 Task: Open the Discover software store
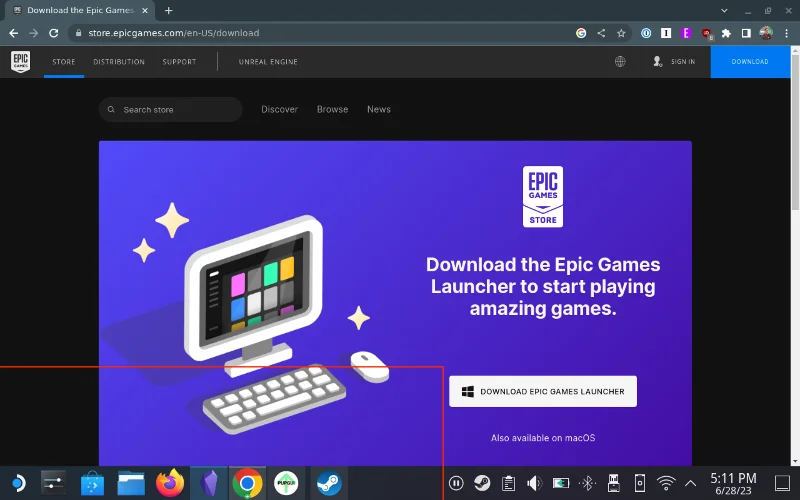click(92, 483)
